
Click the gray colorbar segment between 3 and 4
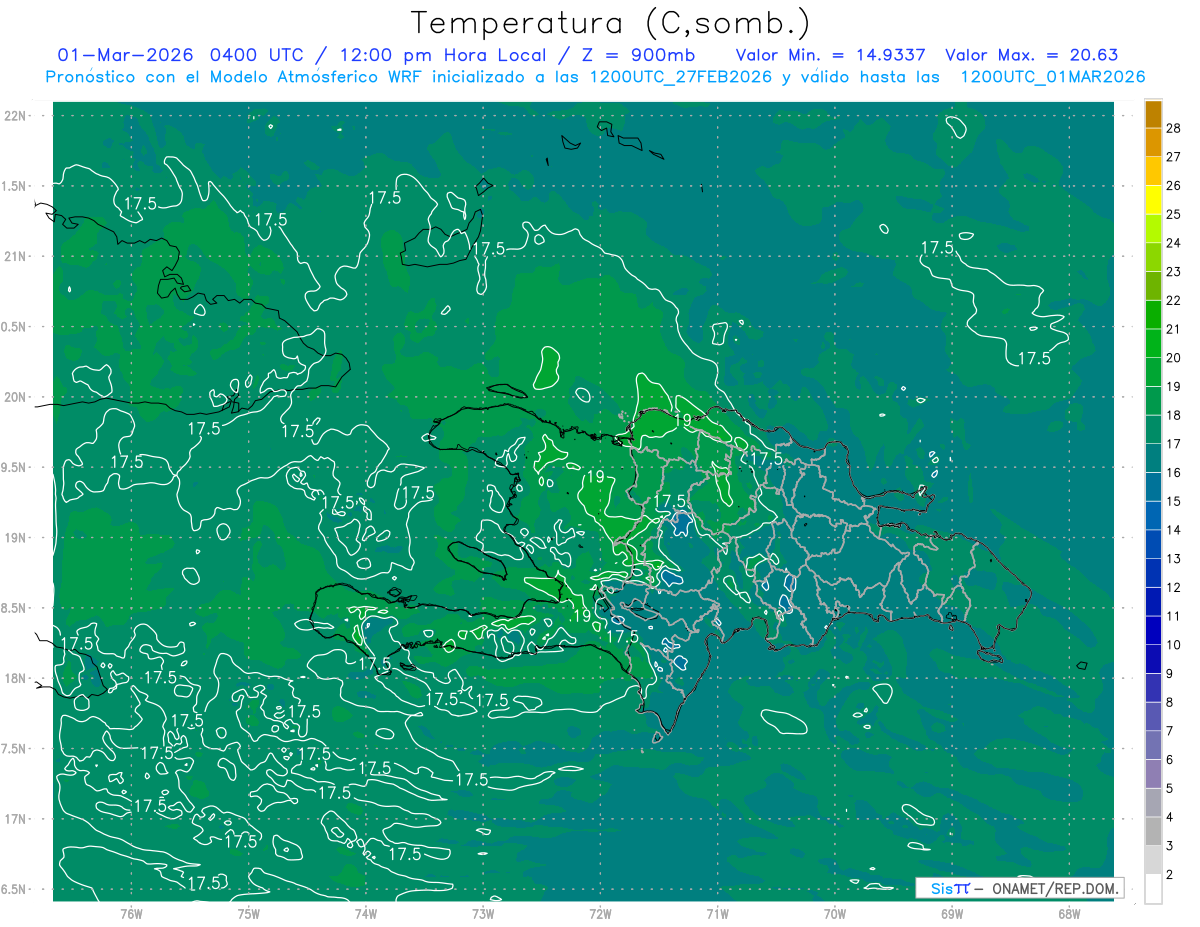click(1153, 831)
